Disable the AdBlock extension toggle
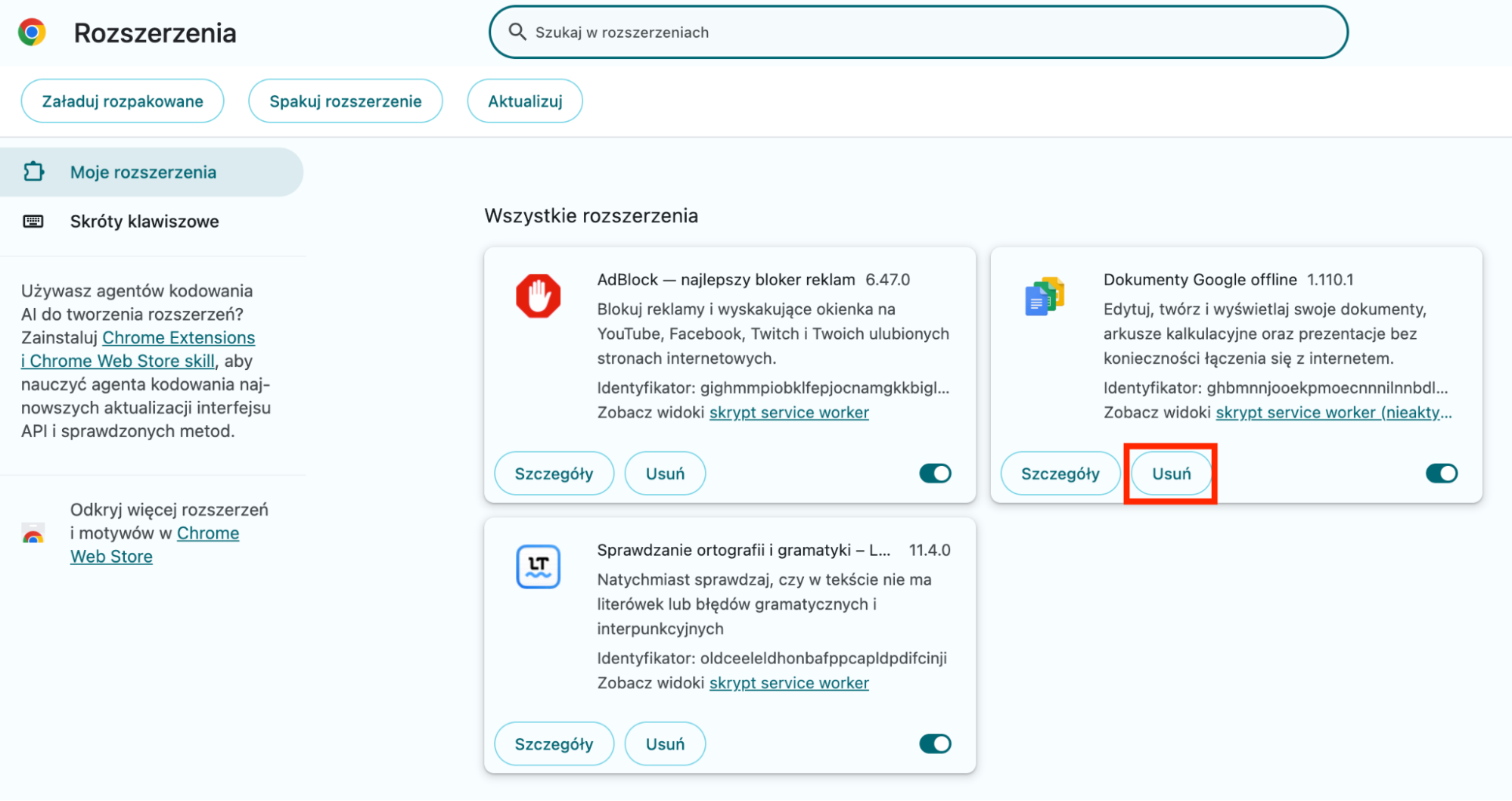Viewport: 1512px width, 801px height. pos(935,473)
